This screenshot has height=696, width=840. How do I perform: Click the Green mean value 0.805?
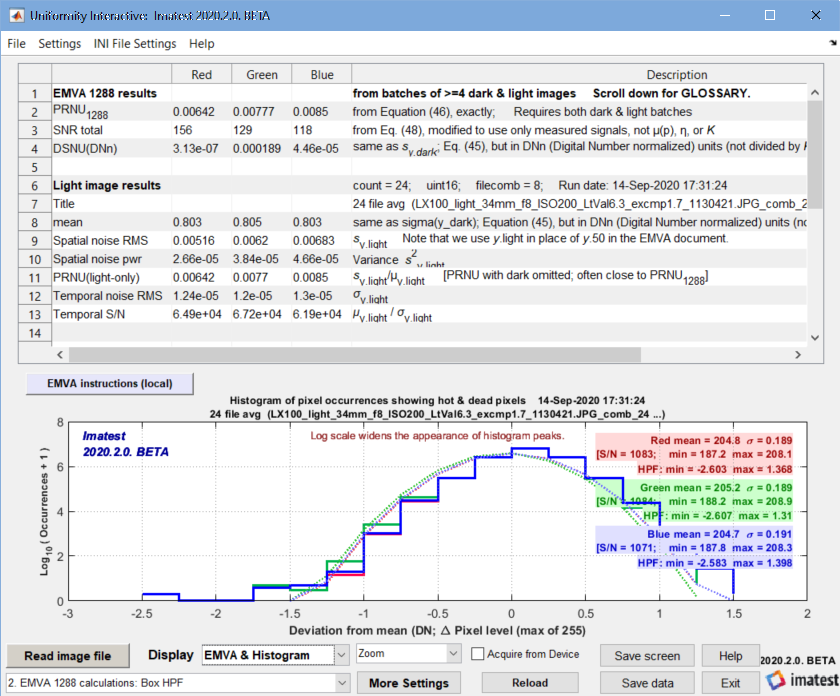(x=261, y=222)
